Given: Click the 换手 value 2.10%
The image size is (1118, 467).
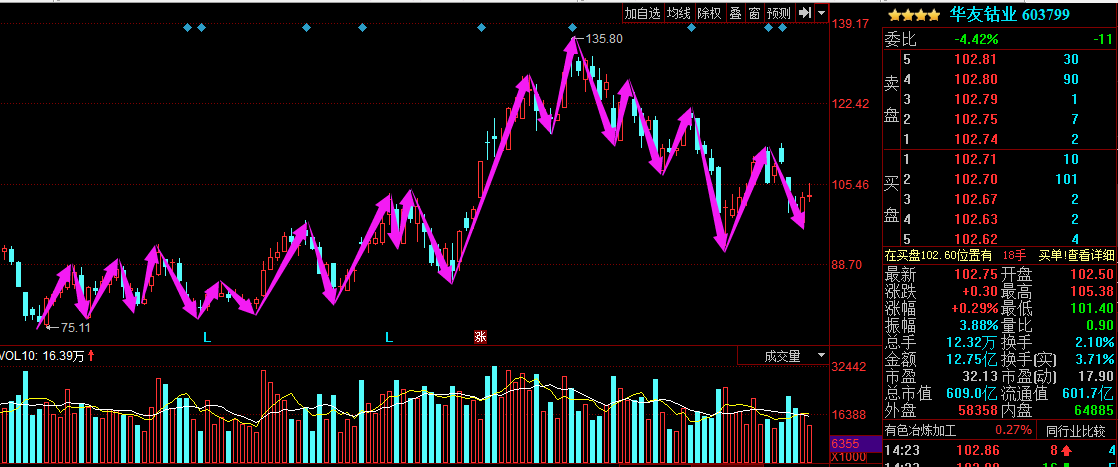Looking at the screenshot, I should 1094,342.
